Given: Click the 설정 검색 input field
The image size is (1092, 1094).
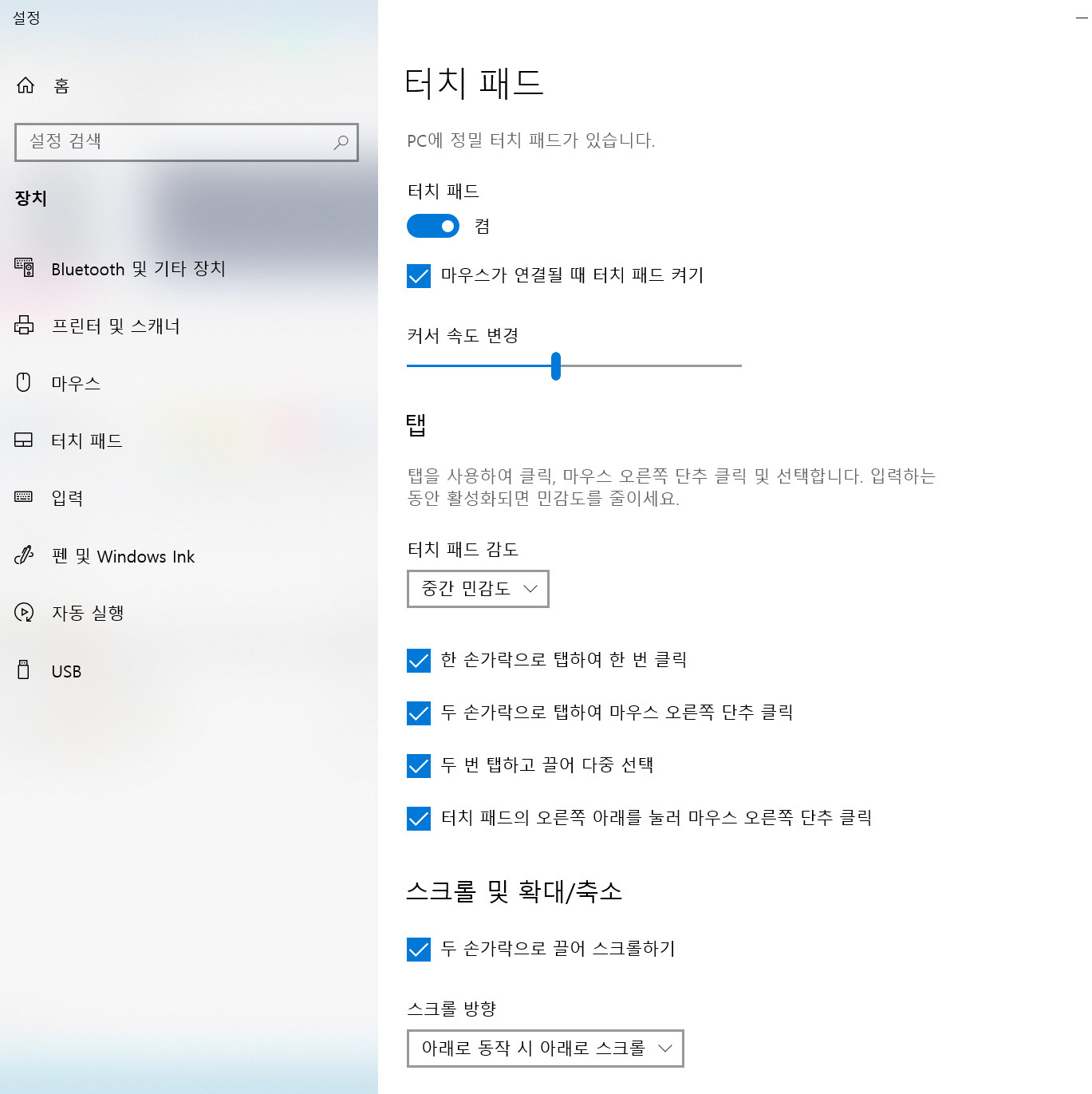Looking at the screenshot, I should tap(175, 142).
